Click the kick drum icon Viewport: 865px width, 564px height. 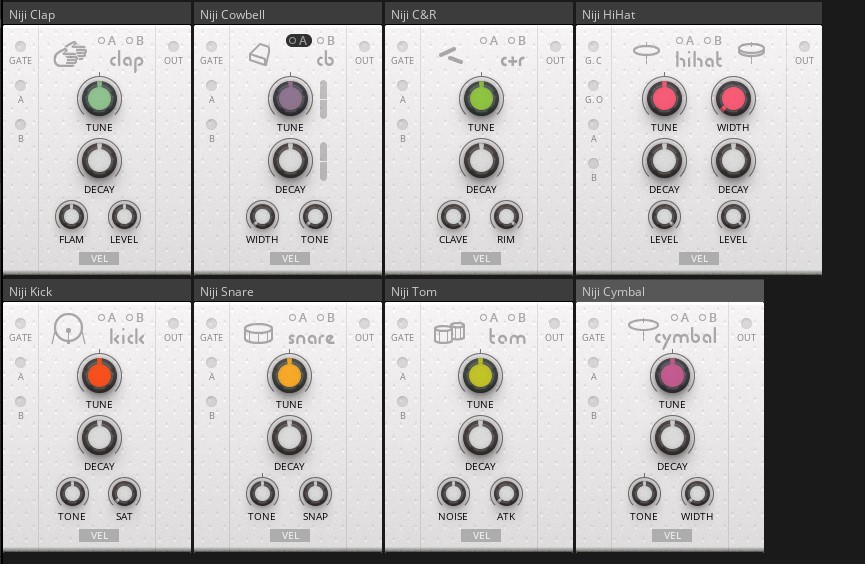pos(68,329)
